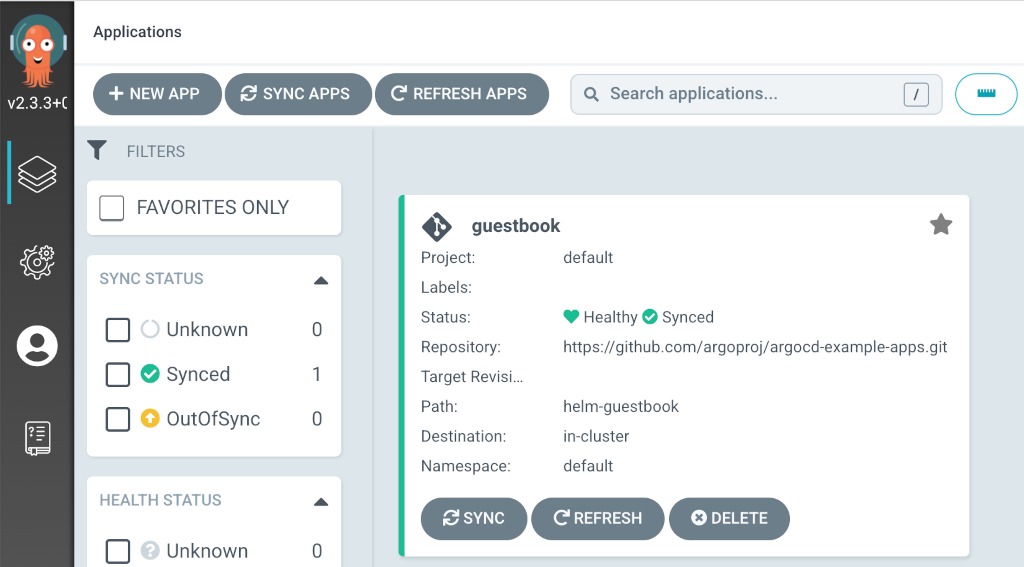
Task: Click the Healthy status text
Action: pos(610,317)
